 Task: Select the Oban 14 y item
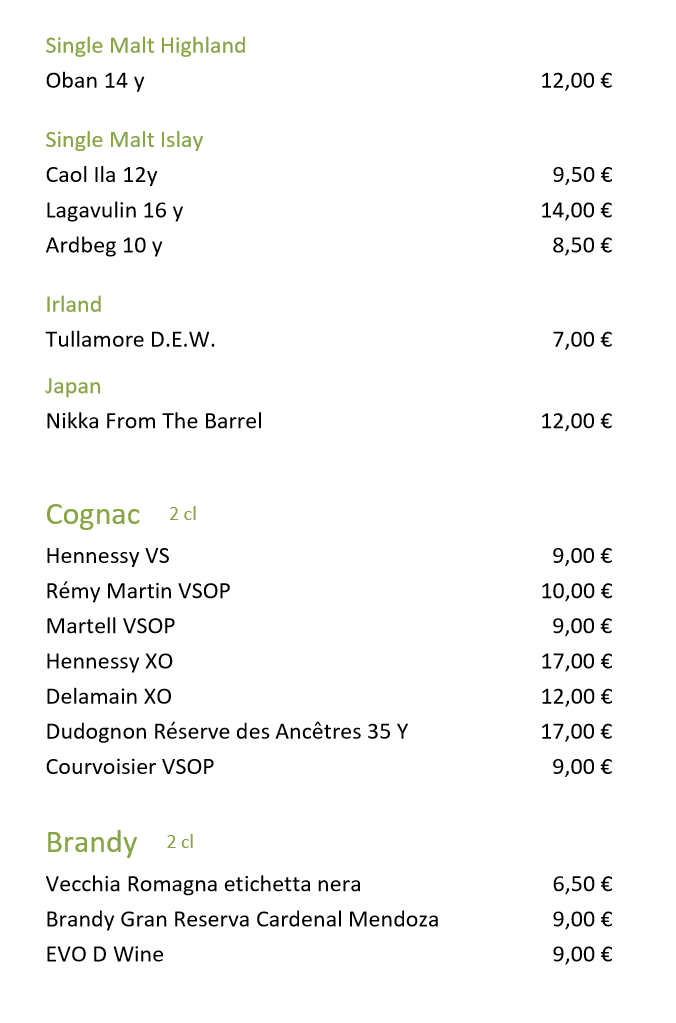95,81
